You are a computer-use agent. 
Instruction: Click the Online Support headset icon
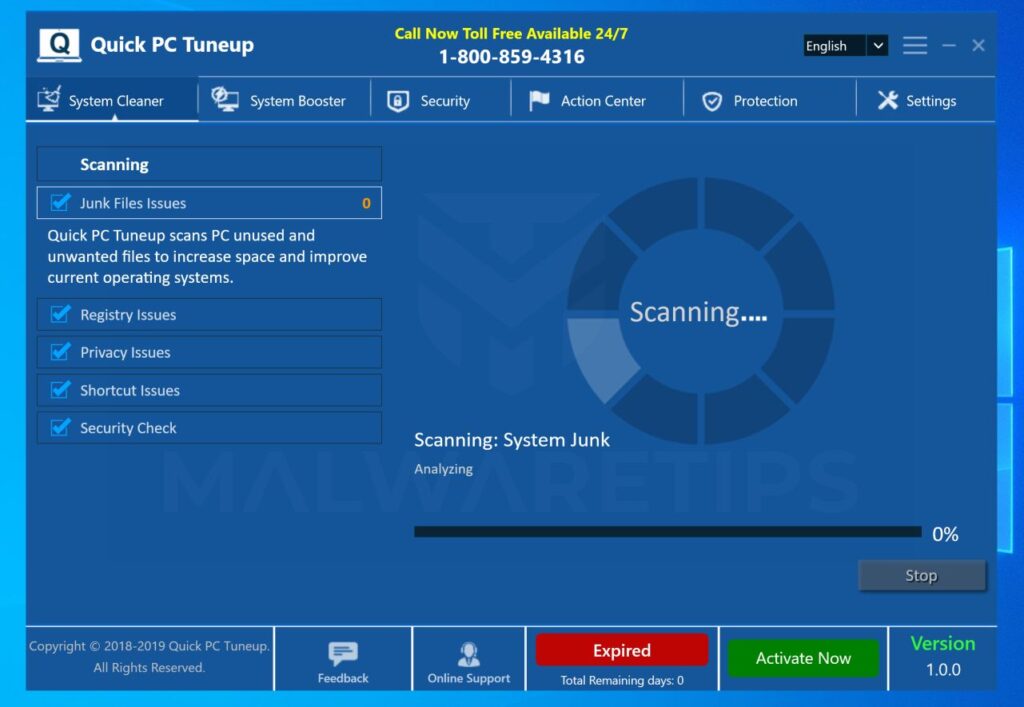pos(469,654)
